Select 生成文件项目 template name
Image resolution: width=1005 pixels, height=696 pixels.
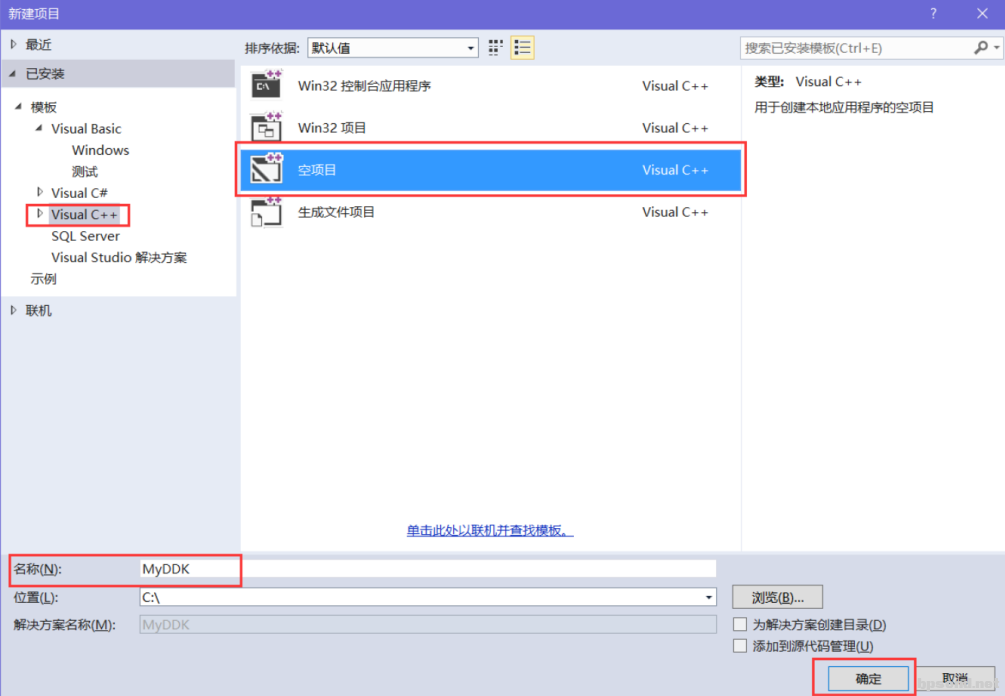(336, 212)
